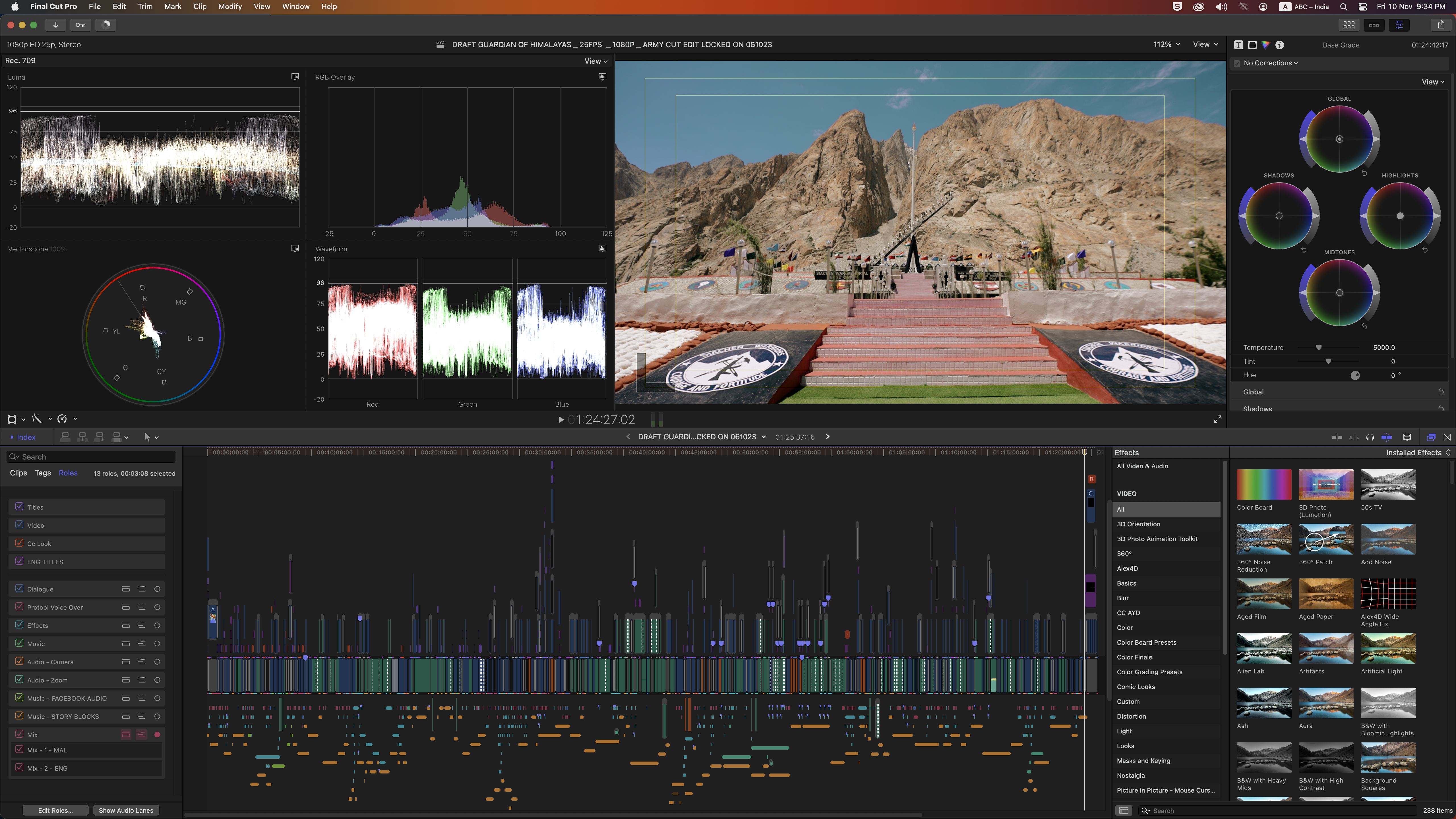This screenshot has height=819, width=1456.
Task: Open the Color Inspector tab icon
Action: [1265, 45]
